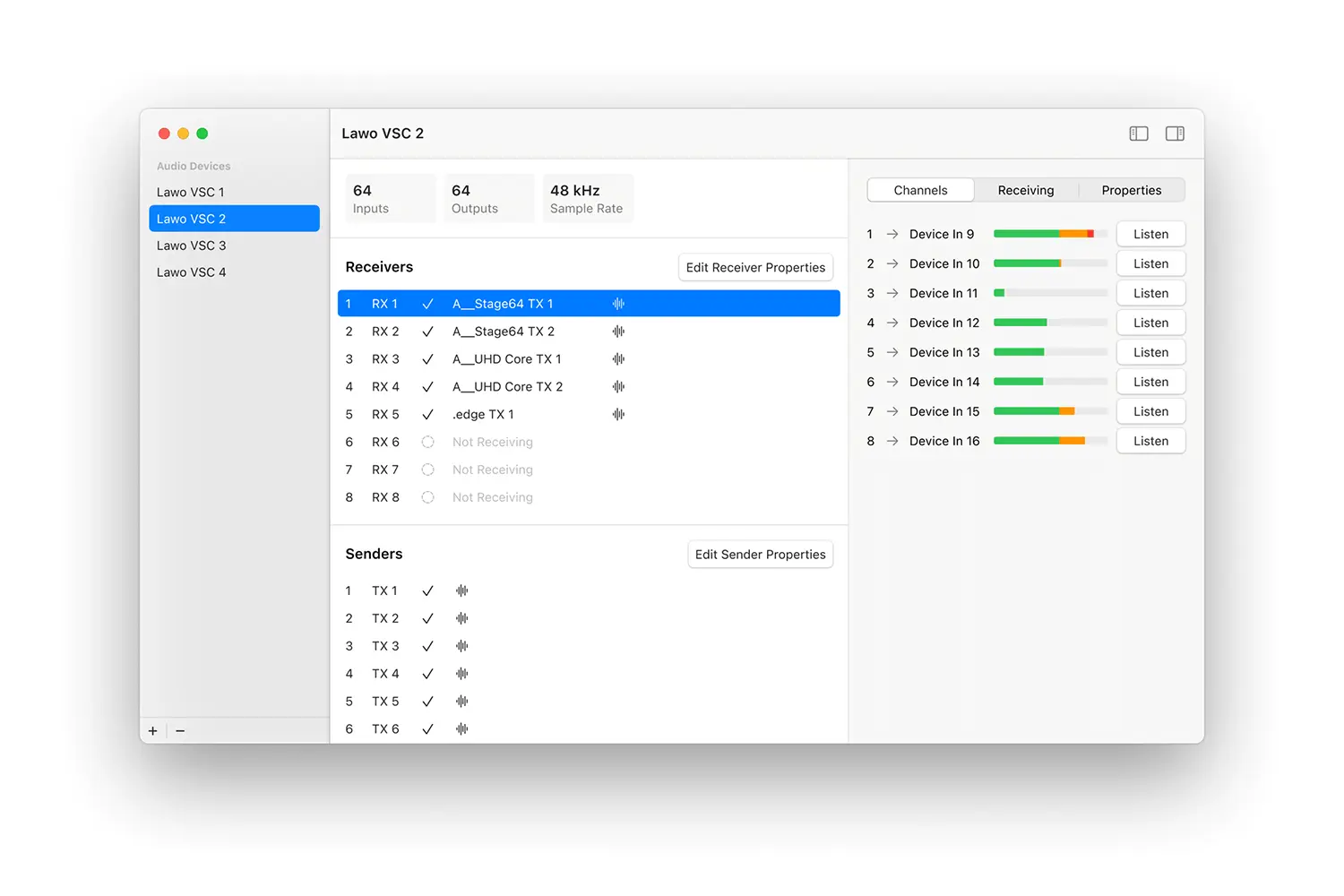The height and width of the screenshot is (896, 1344).
Task: Listen to Device In 12
Action: click(1150, 323)
